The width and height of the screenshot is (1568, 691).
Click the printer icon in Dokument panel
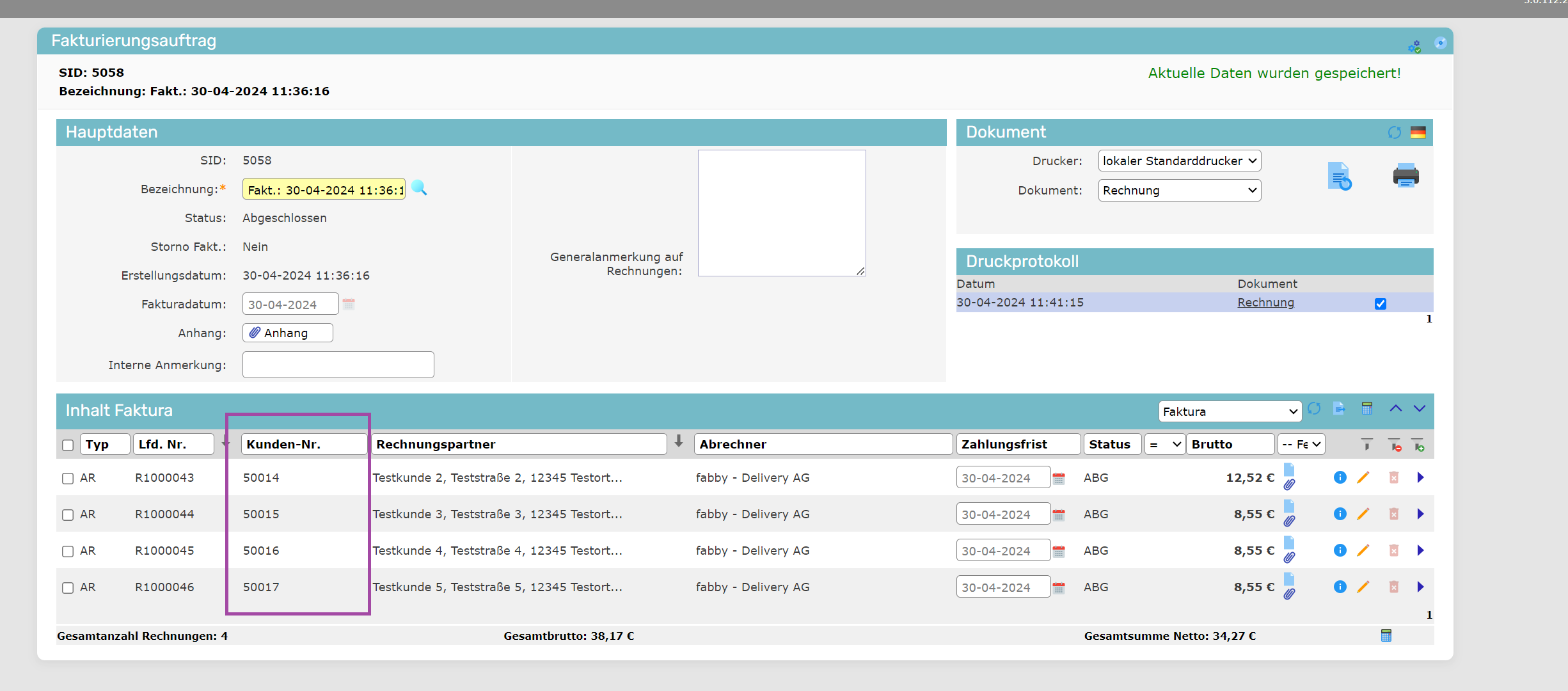coord(1406,175)
